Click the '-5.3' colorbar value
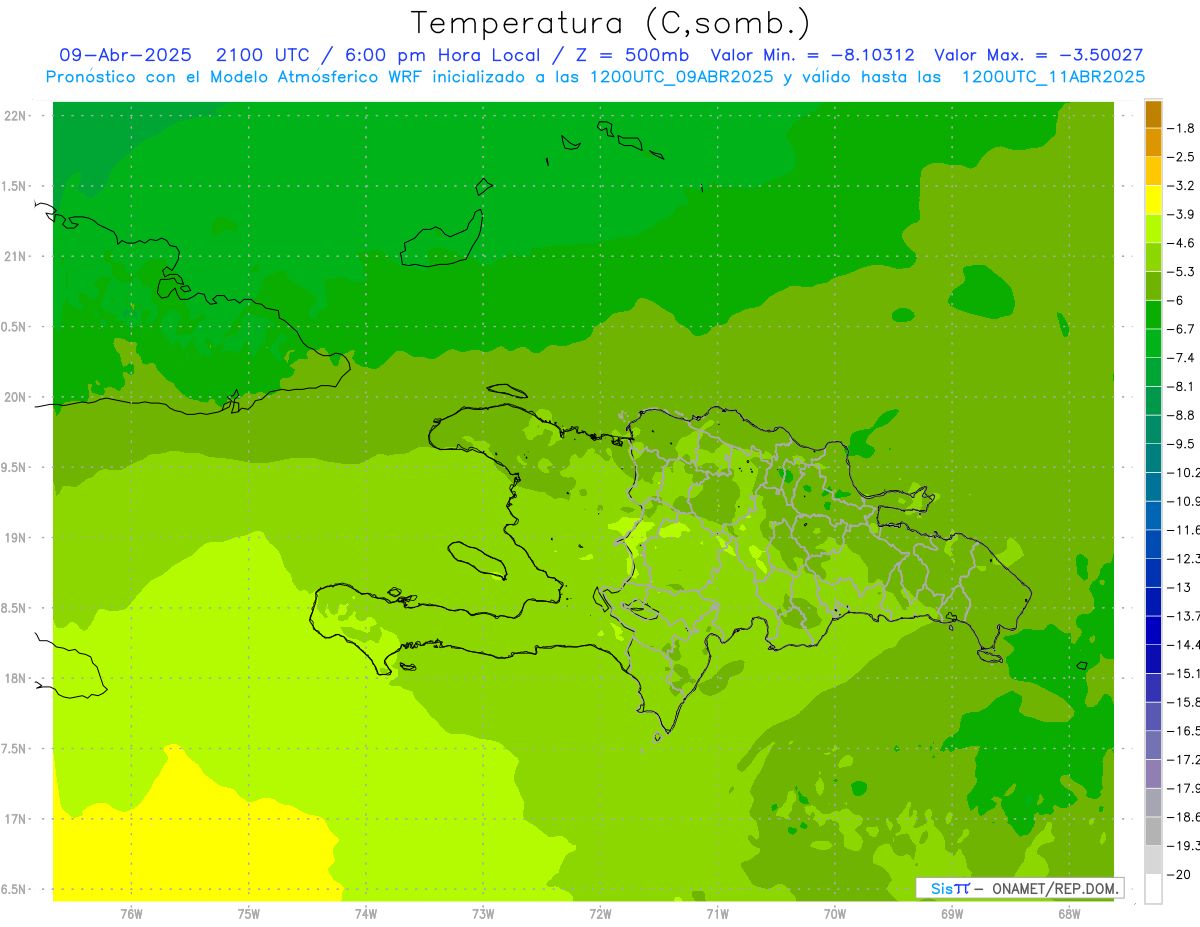The width and height of the screenshot is (1200, 927). [1181, 272]
